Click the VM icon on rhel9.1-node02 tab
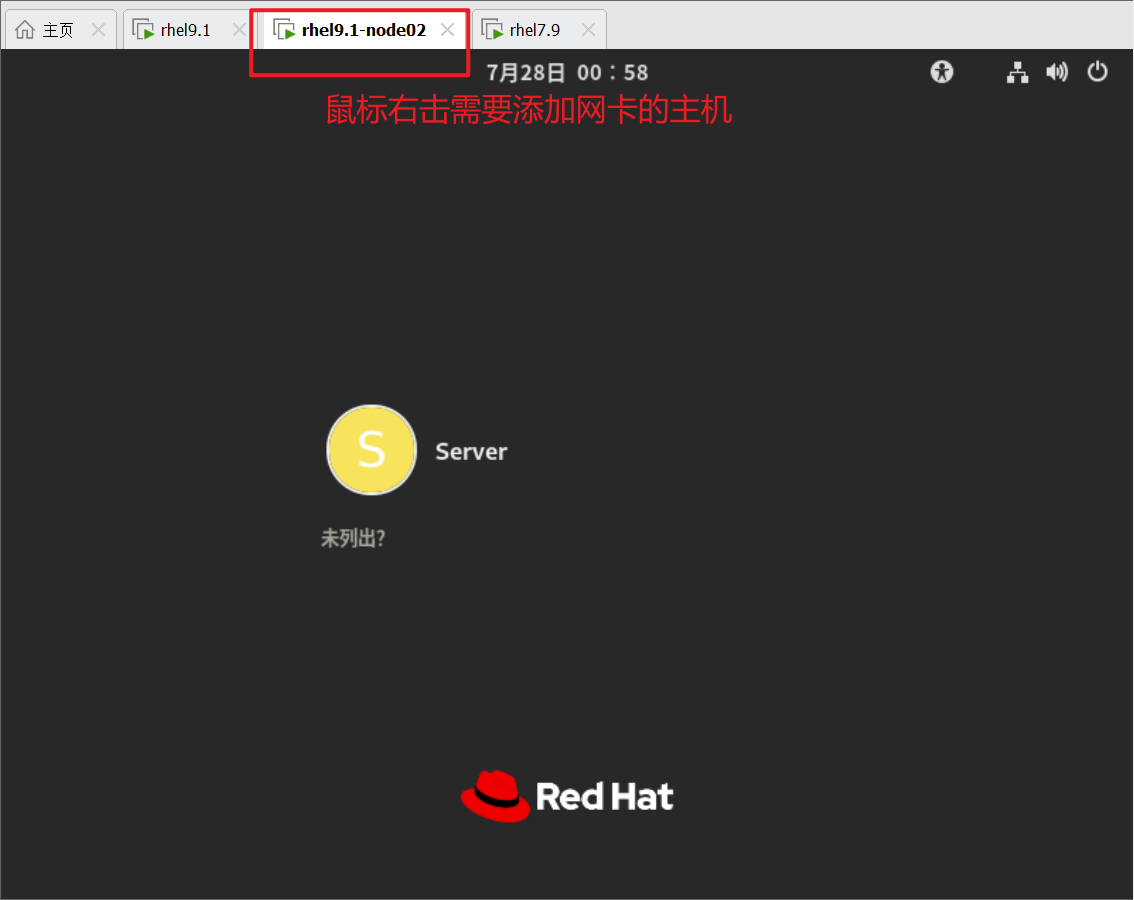The width and height of the screenshot is (1134, 900). [x=284, y=30]
